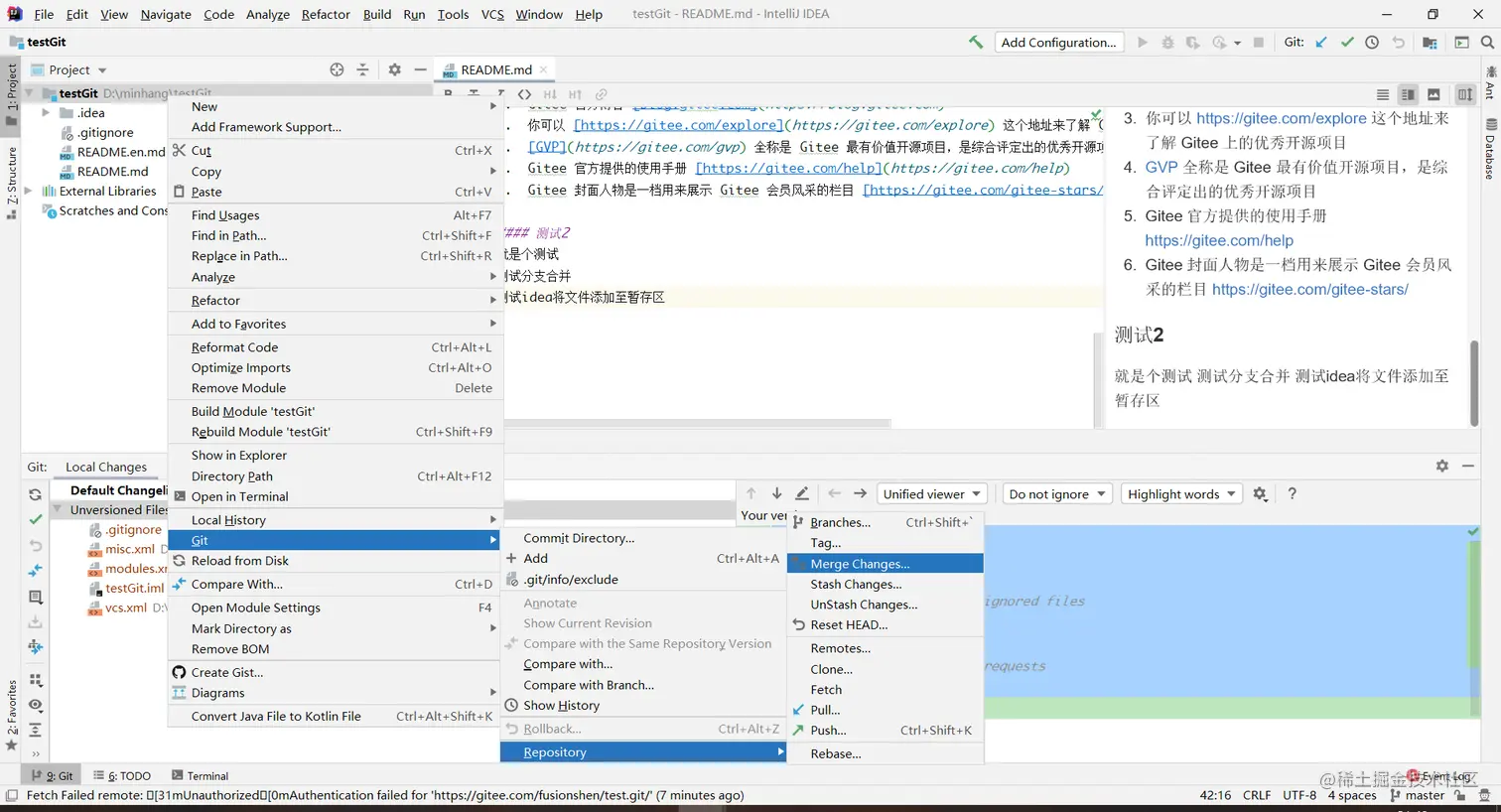Screen dimensions: 1501x812
Task: Expand the Diagrams submenu
Action: (x=336, y=693)
